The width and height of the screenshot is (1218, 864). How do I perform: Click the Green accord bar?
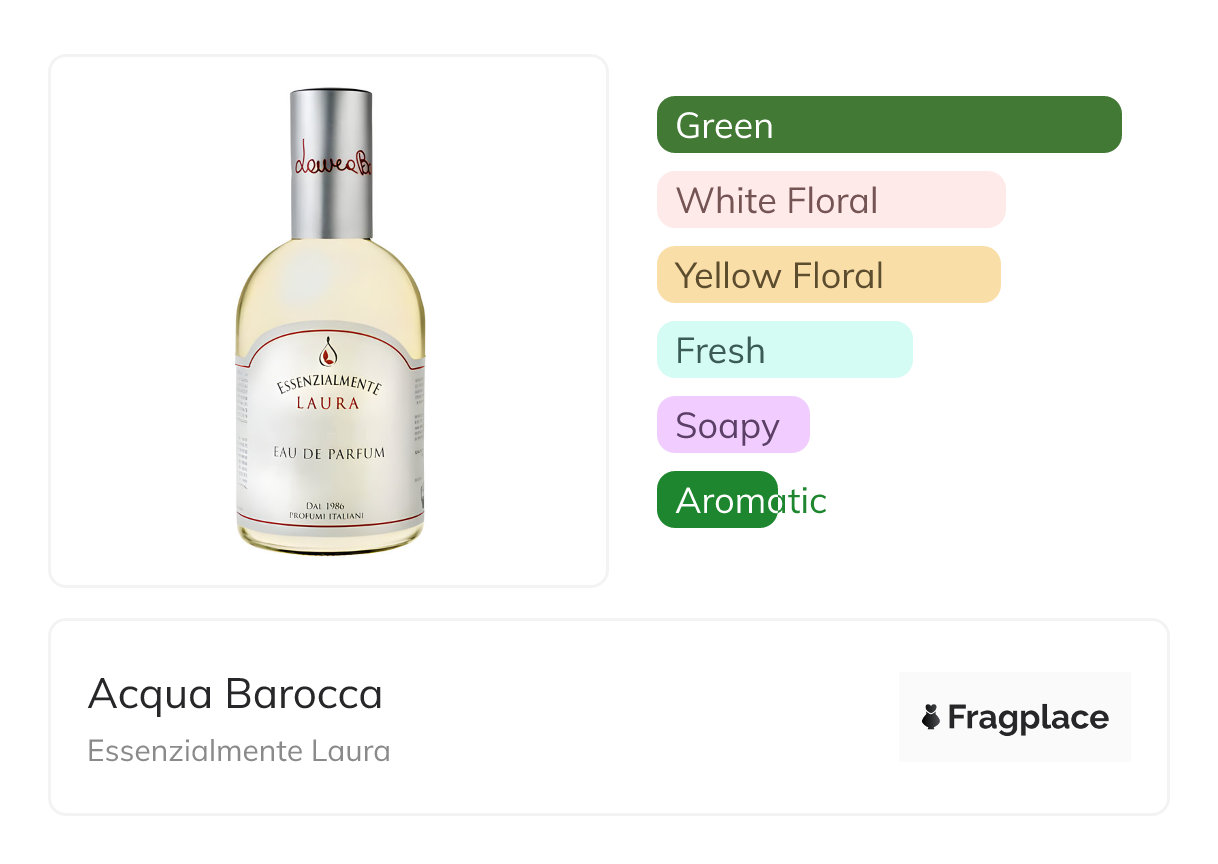point(888,125)
